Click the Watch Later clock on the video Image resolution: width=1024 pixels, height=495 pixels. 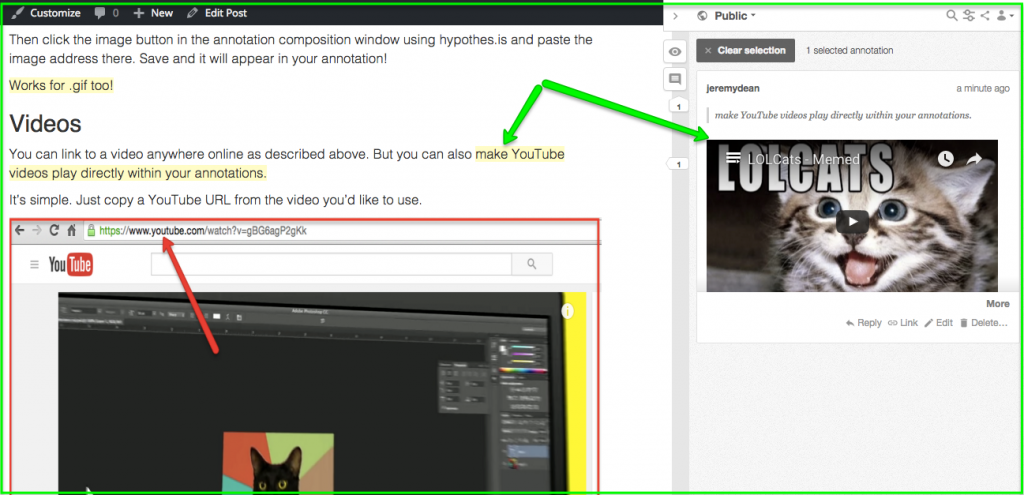(946, 158)
